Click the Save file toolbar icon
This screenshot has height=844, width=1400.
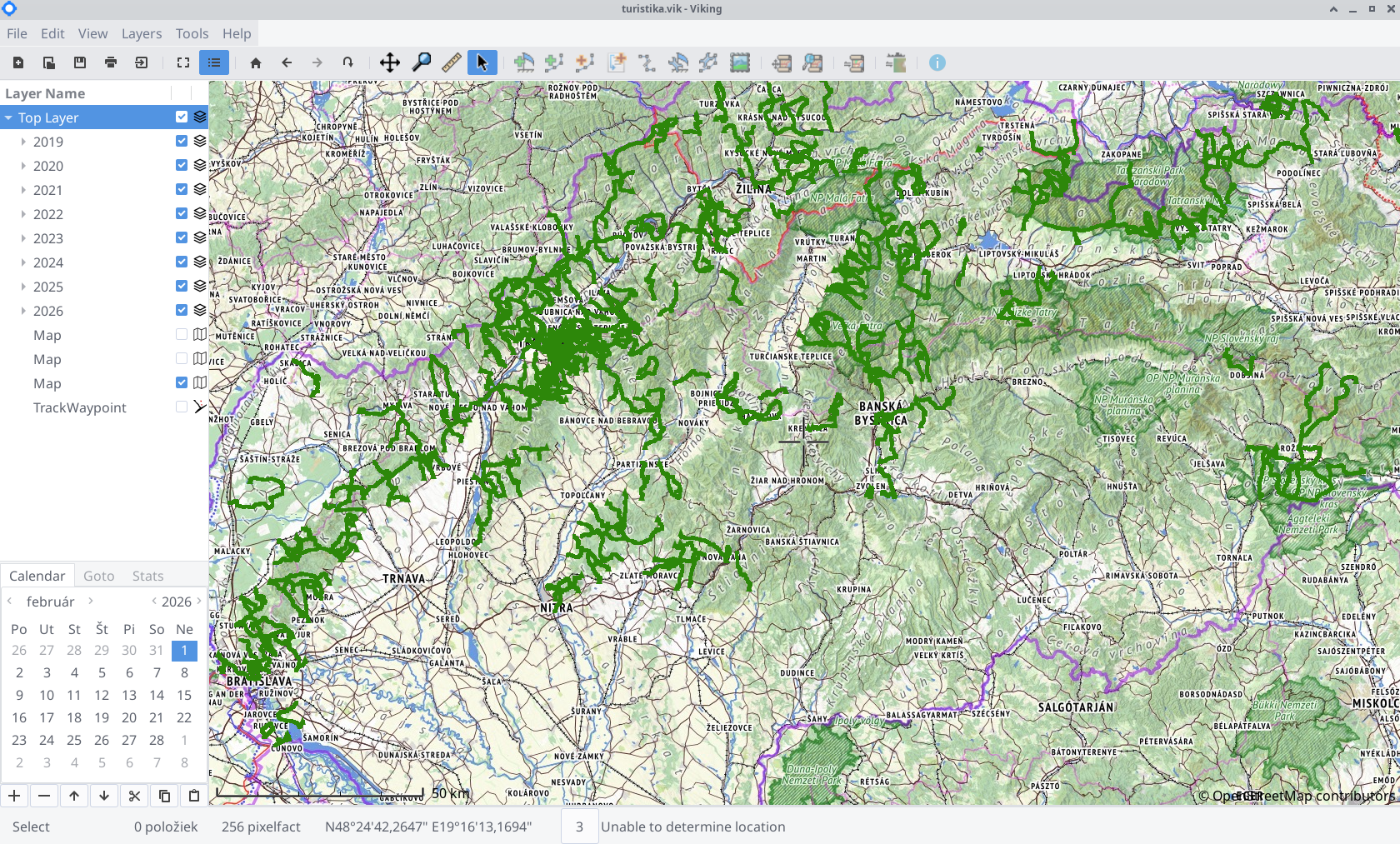80,62
